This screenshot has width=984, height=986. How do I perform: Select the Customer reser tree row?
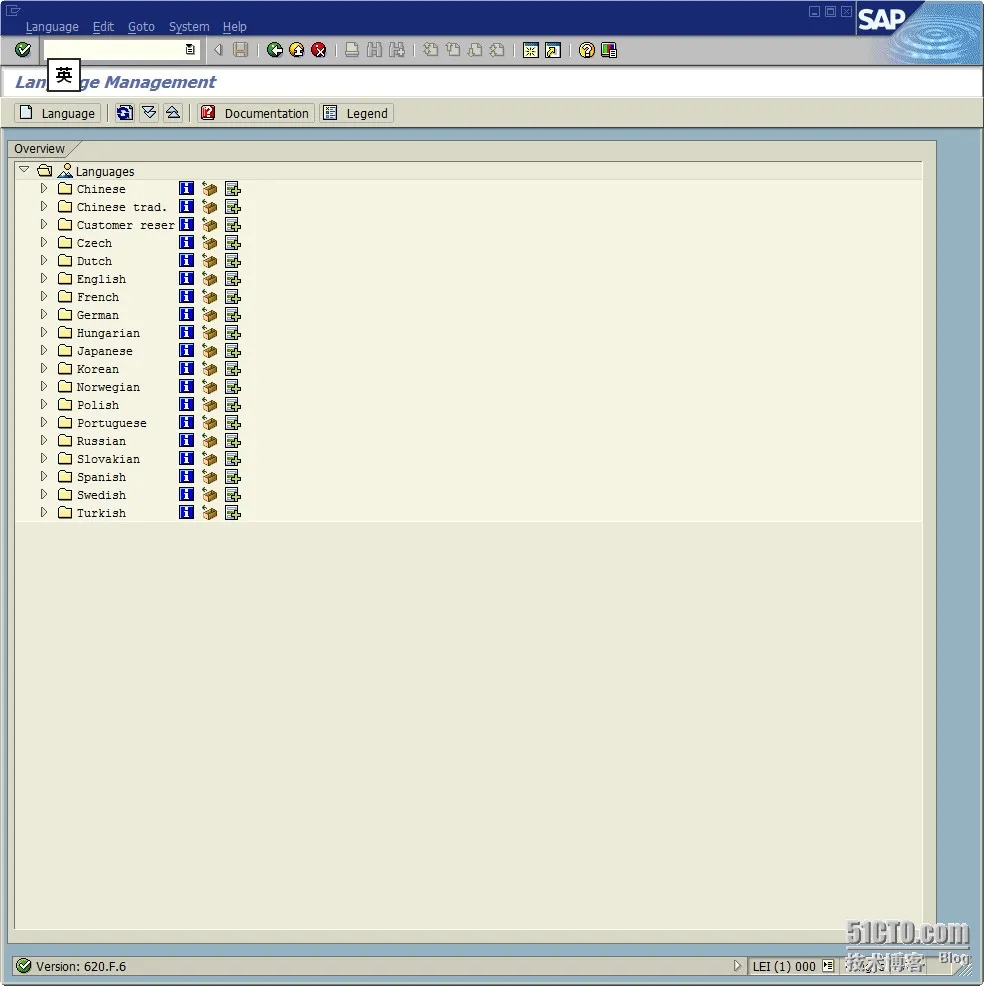(x=125, y=224)
